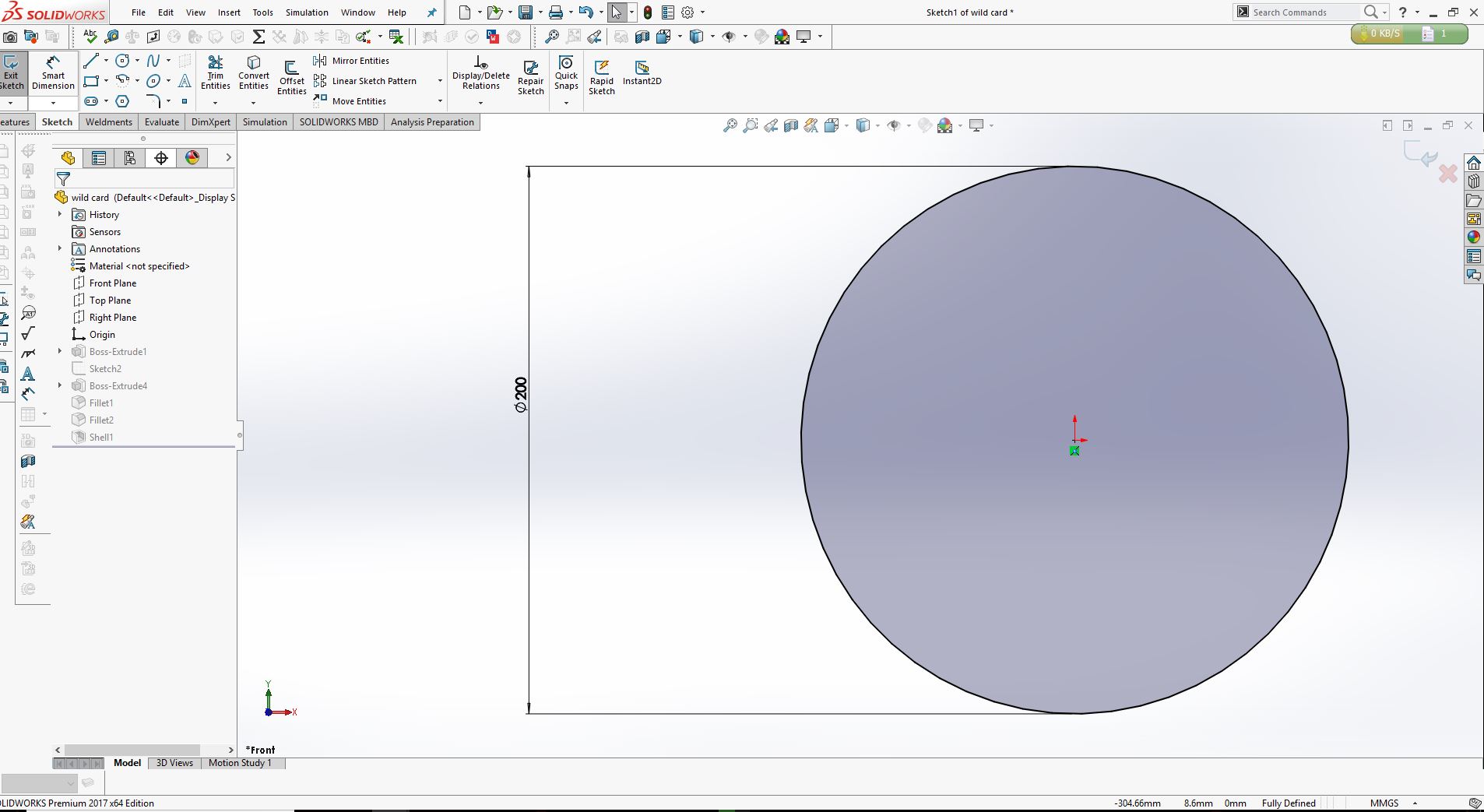Image resolution: width=1484 pixels, height=812 pixels.
Task: Open the Motion Study 1 tab
Action: coord(240,763)
